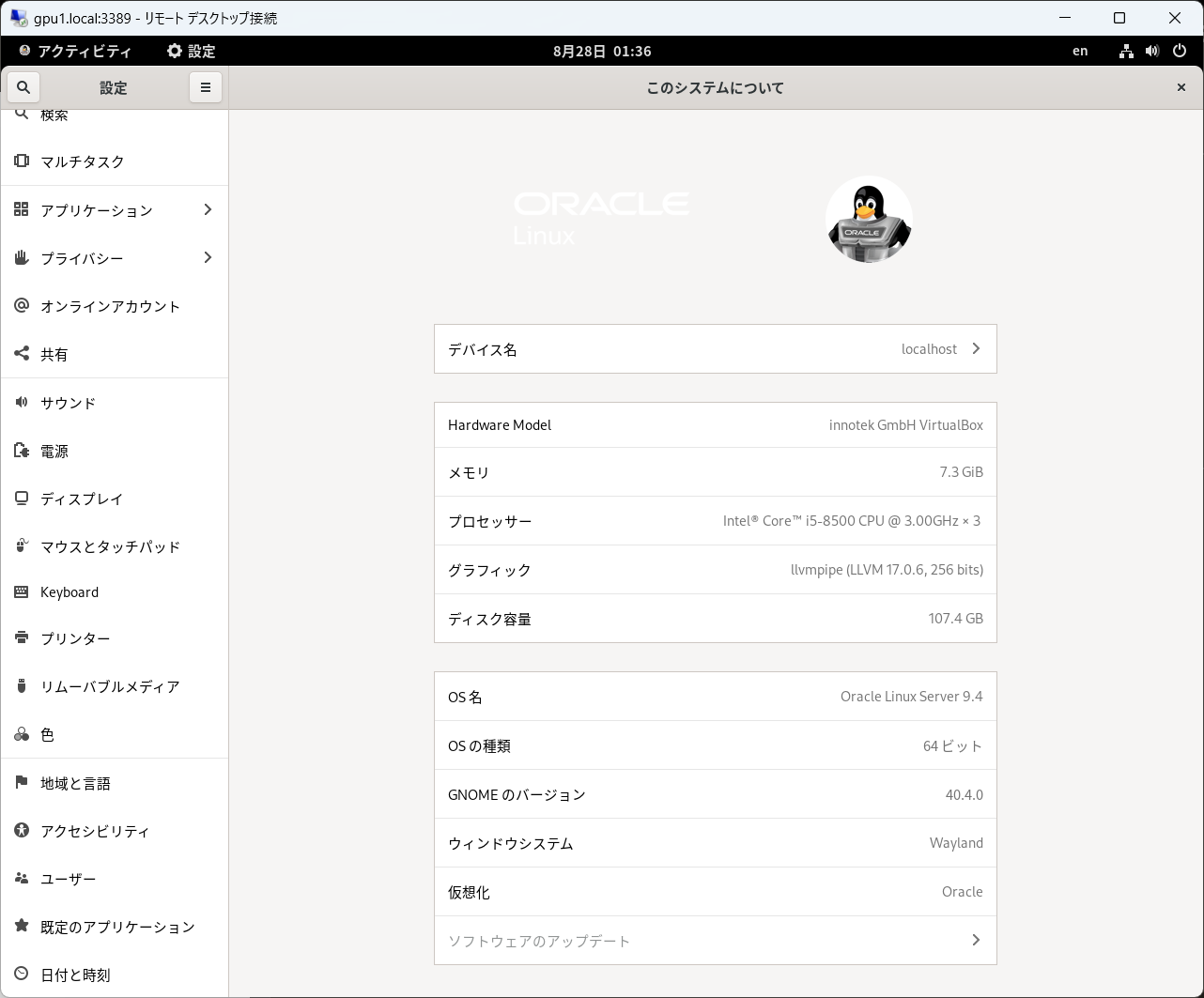
Task: Click the Oracle Linux logo
Action: [x=601, y=219]
